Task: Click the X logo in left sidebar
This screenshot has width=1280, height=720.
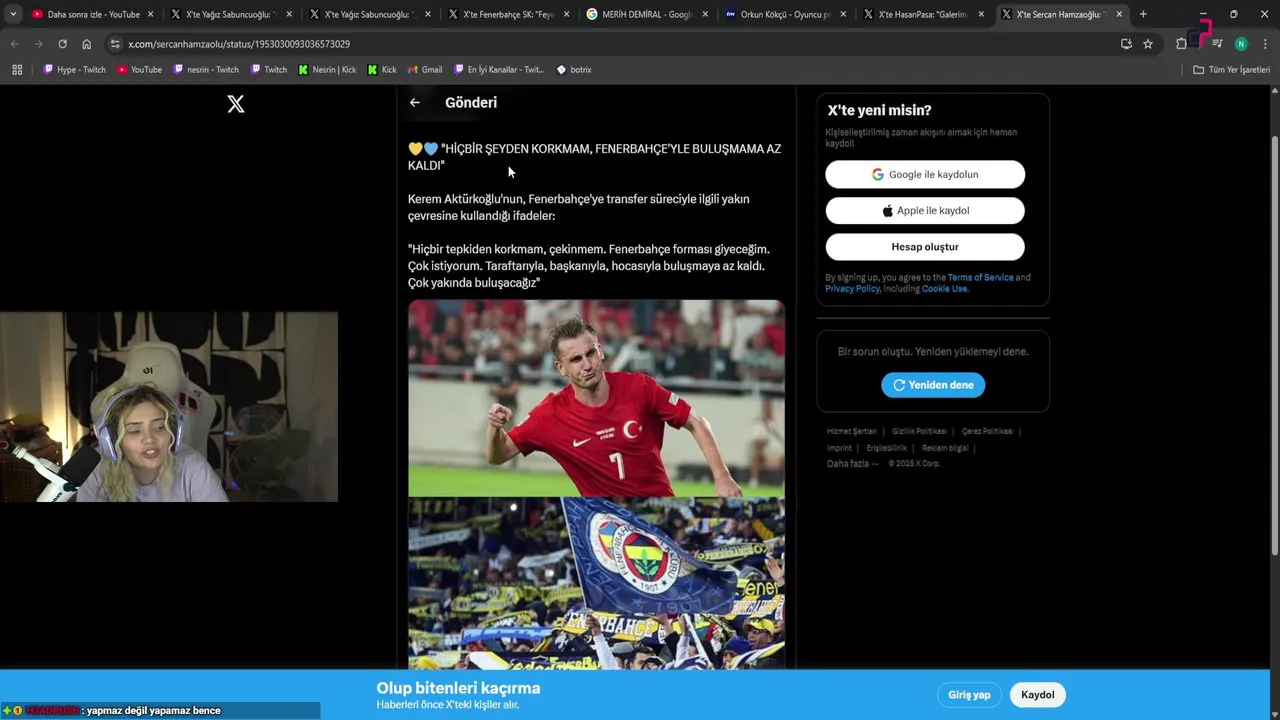Action: pos(236,104)
